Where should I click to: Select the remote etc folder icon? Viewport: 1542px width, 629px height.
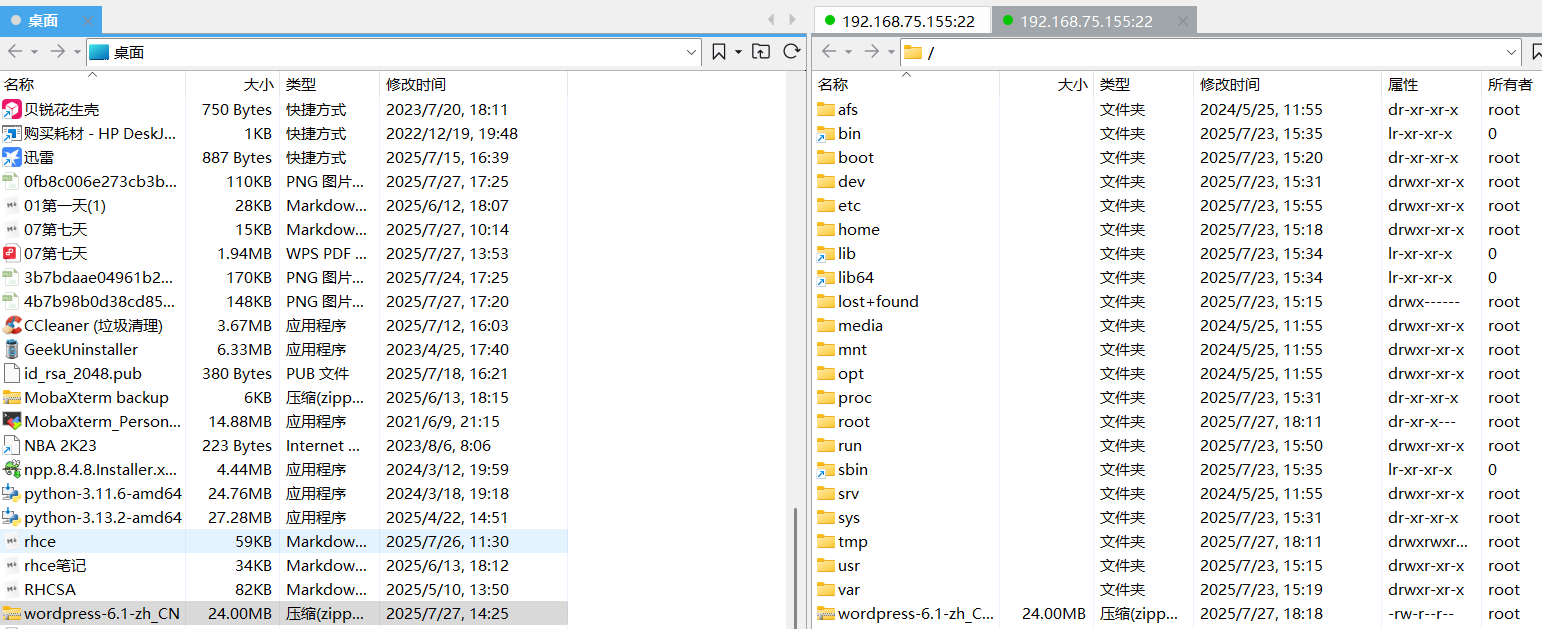point(826,205)
